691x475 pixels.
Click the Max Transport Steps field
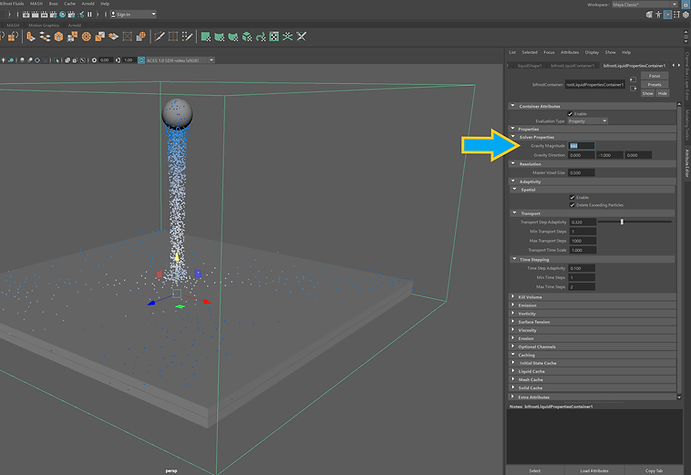583,241
